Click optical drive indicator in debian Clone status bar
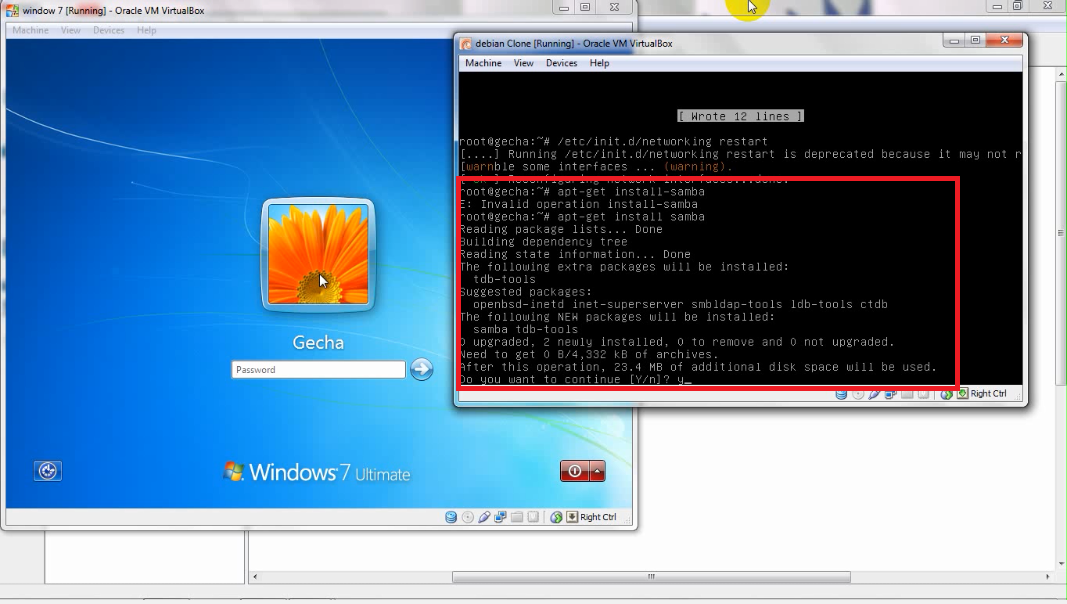This screenshot has width=1067, height=604. [x=858, y=394]
